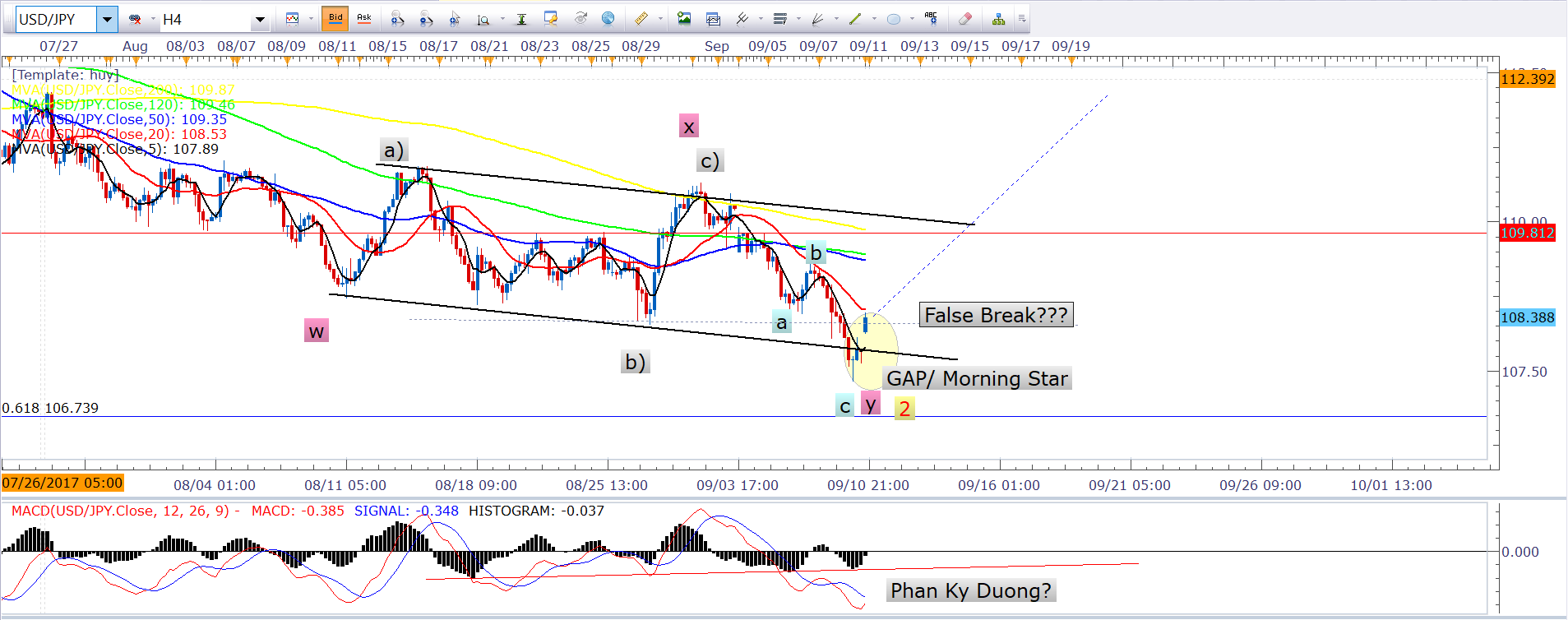Viewport: 1568px width, 620px height.
Task: Open the H4 timeframe dropdown
Action: (x=260, y=19)
